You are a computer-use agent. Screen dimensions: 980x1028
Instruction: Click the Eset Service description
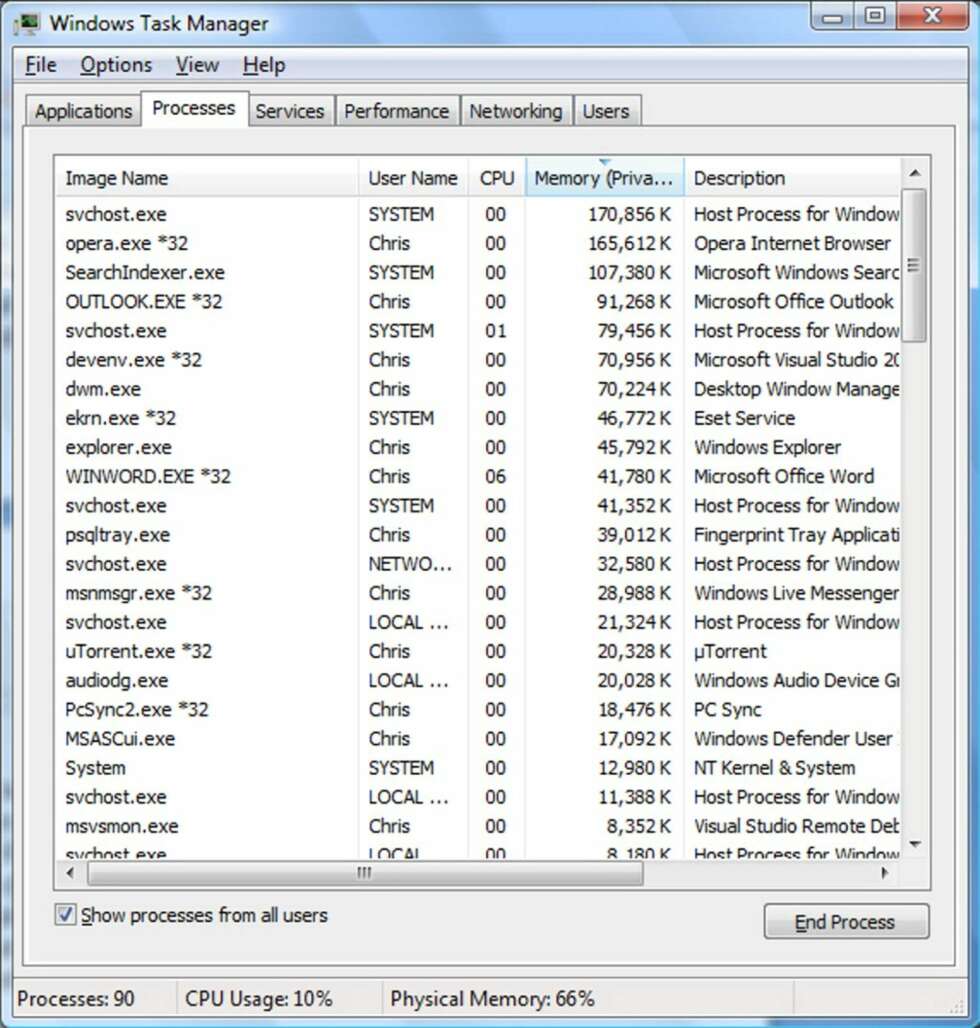745,418
